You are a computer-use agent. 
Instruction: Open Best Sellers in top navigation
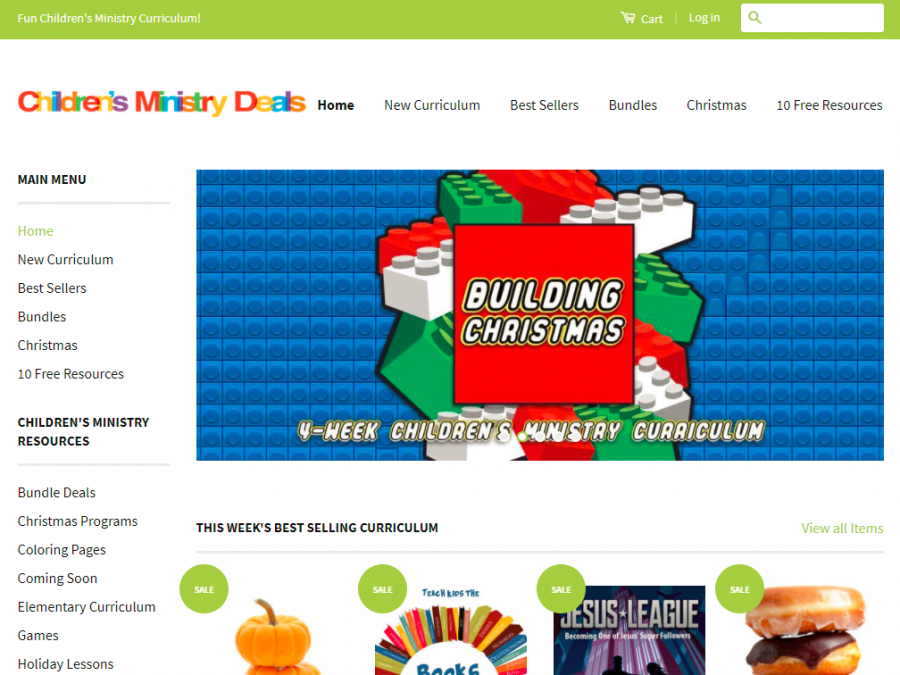(544, 105)
